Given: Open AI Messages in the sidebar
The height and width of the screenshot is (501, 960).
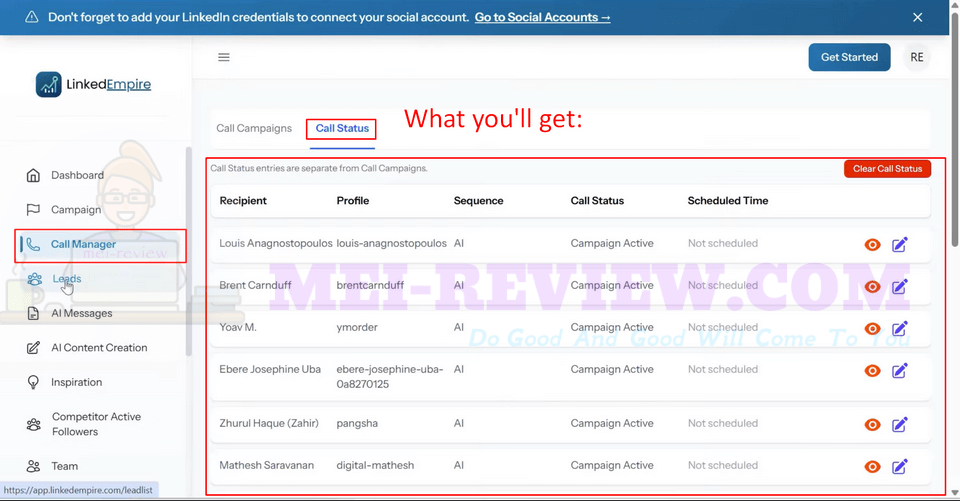Looking at the screenshot, I should tap(81, 313).
